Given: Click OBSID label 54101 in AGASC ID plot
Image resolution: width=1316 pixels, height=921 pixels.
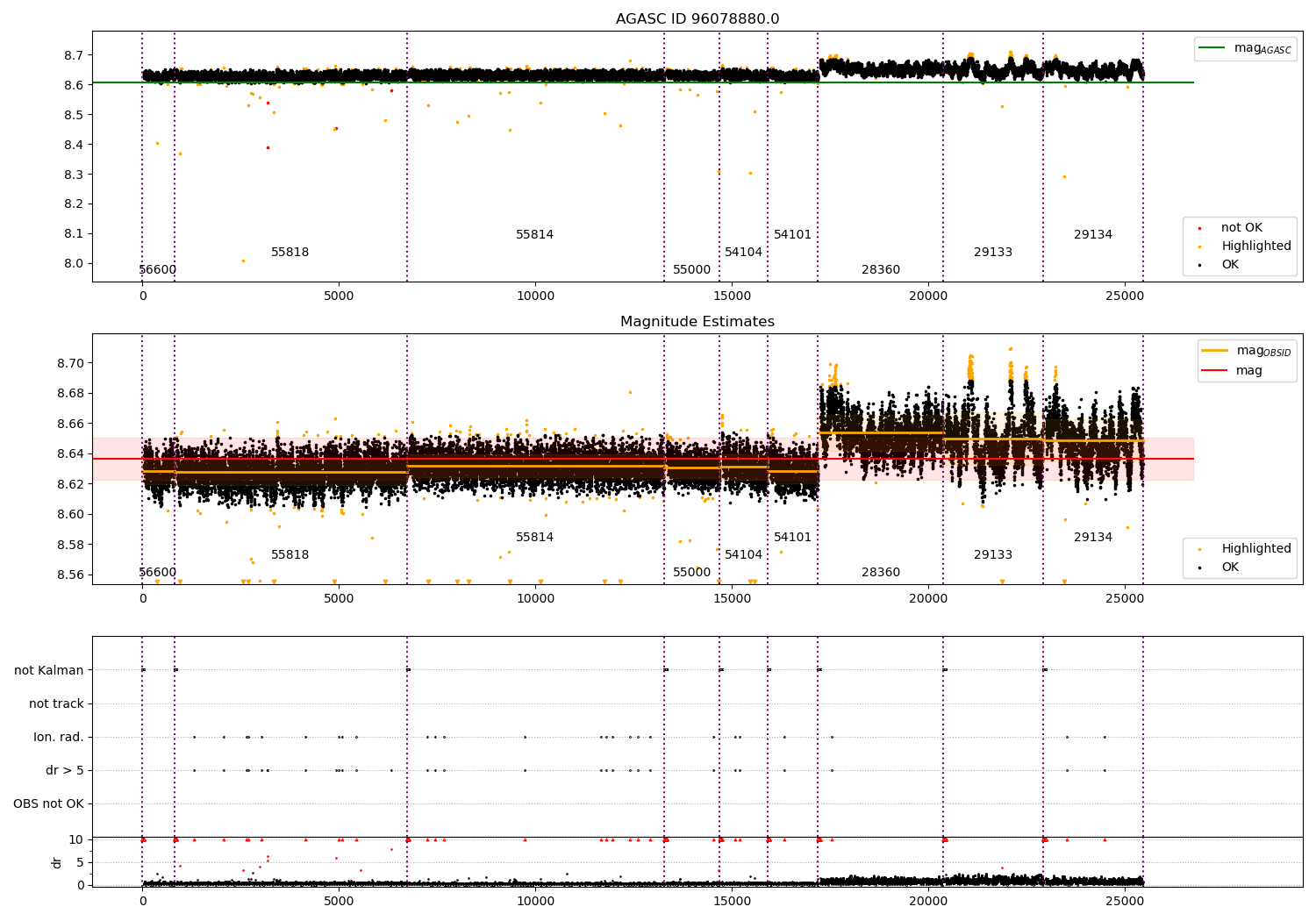Looking at the screenshot, I should pos(793,234).
